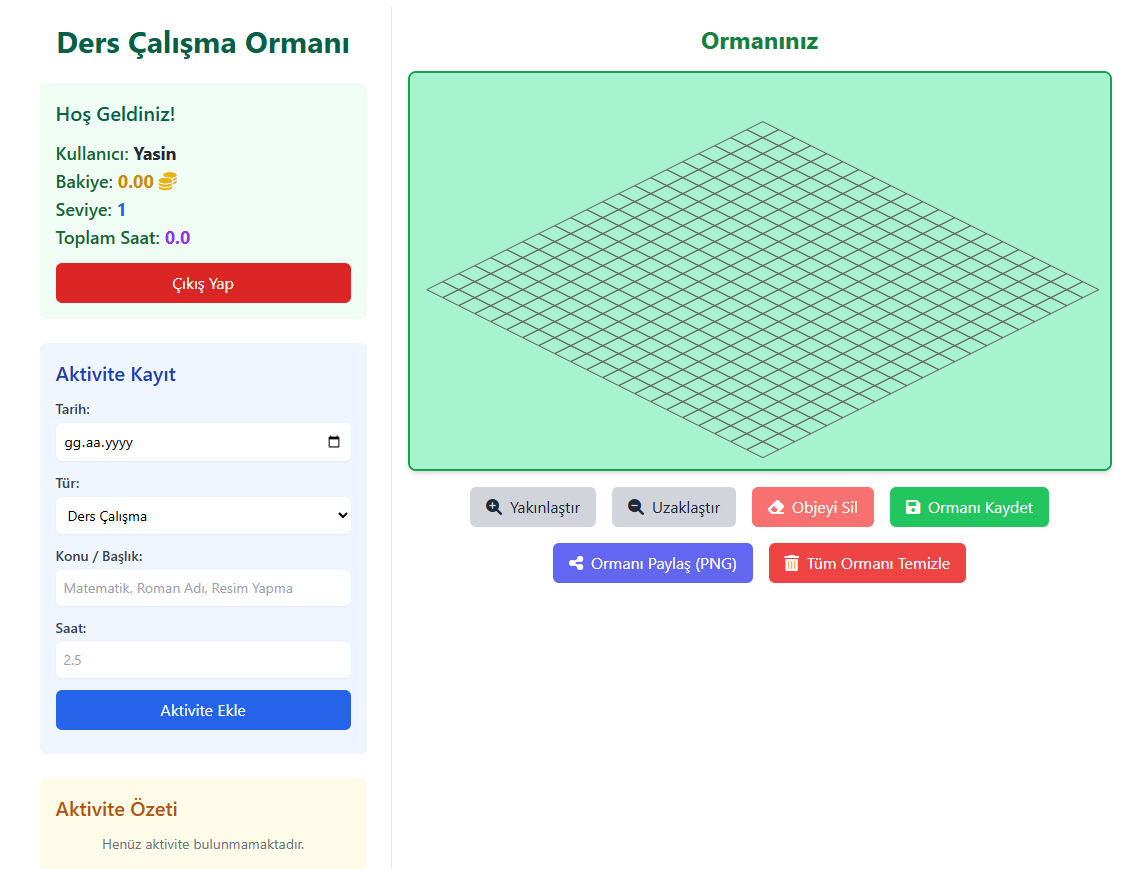Click the Ders Çalışma Ormanı app title
Image resolution: width=1147 pixels, height=869 pixels.
point(202,43)
